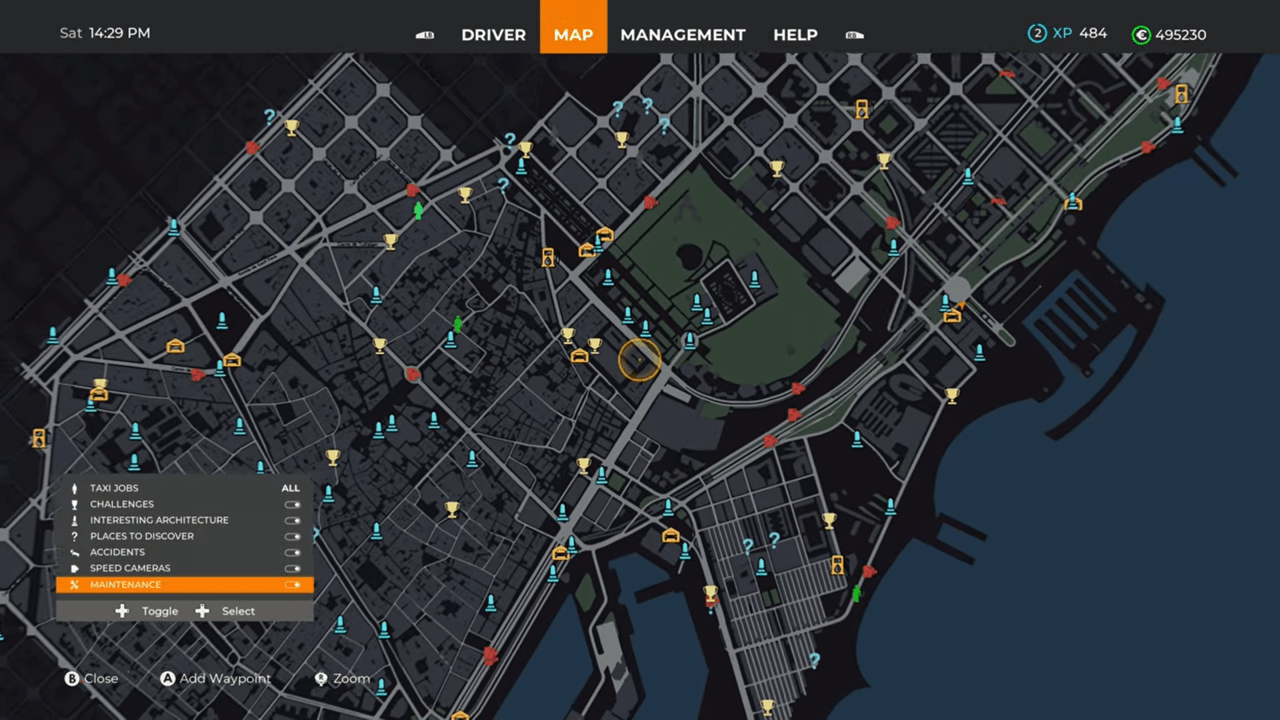Select the MAINTENANCE row label
This screenshot has height=720, width=1280.
point(125,584)
